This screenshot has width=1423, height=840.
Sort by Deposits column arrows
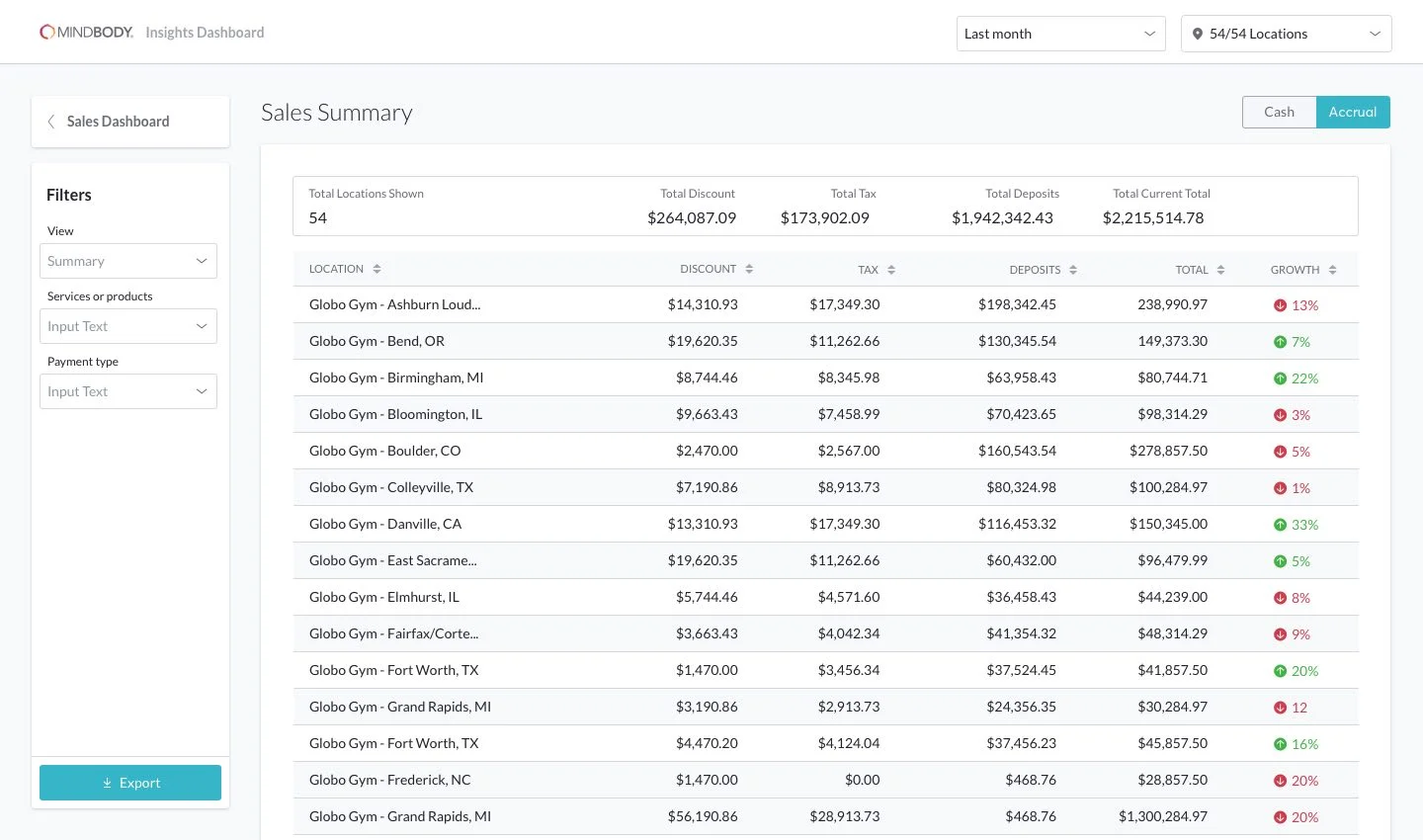pyautogui.click(x=1073, y=270)
